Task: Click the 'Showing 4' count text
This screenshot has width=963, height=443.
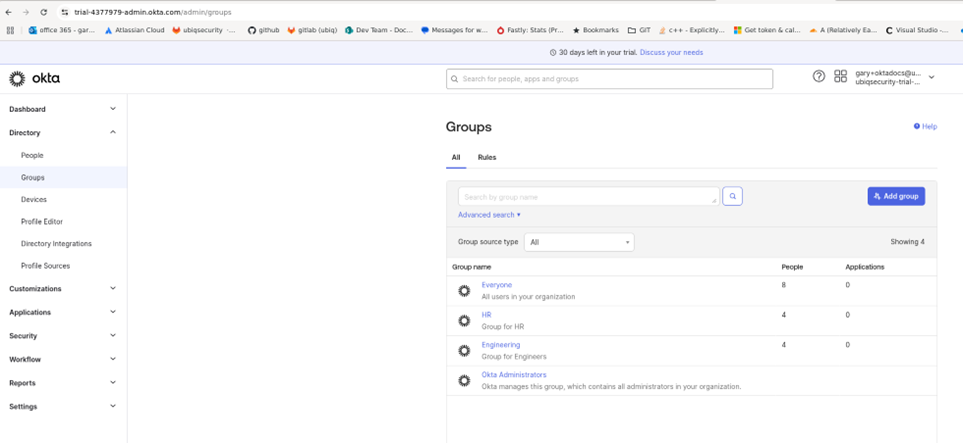Action: pos(907,242)
